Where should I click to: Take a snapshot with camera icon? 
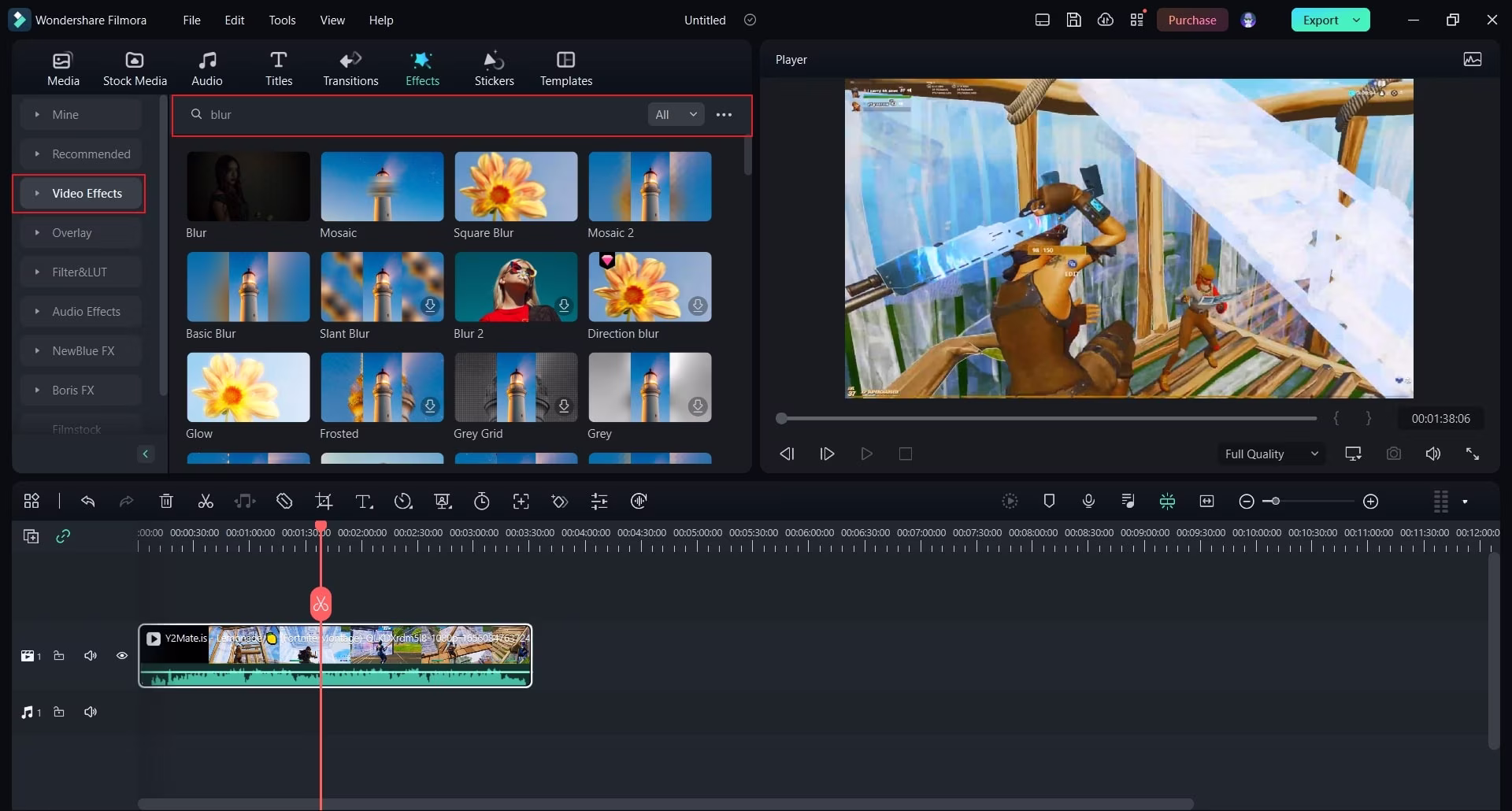tap(1393, 454)
